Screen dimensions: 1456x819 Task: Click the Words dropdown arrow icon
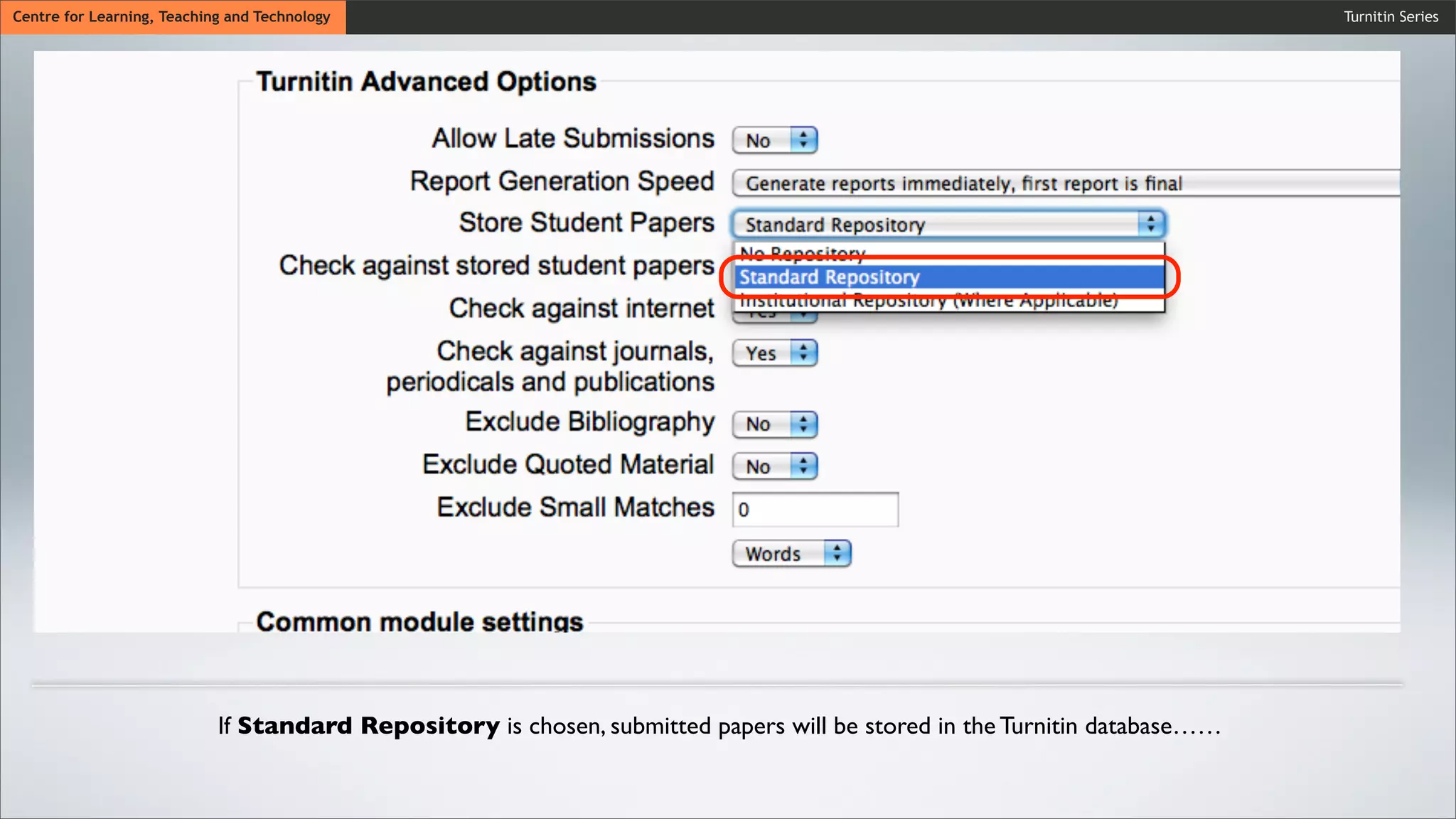[x=837, y=554]
